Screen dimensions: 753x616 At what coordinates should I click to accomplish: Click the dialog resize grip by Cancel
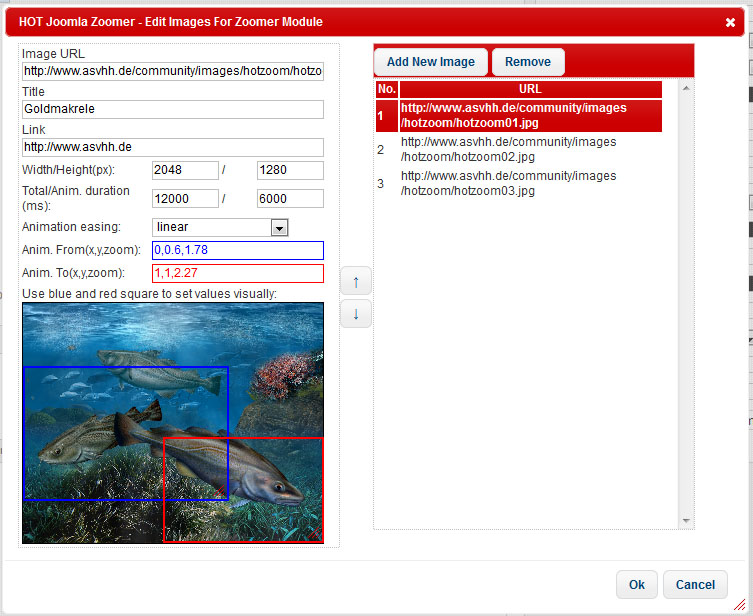pyautogui.click(x=739, y=604)
